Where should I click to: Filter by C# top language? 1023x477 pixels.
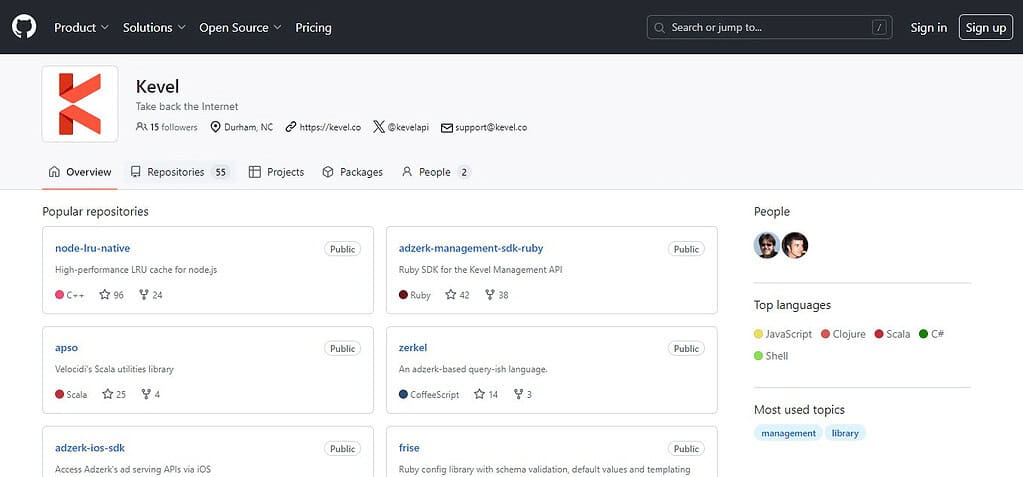(932, 334)
